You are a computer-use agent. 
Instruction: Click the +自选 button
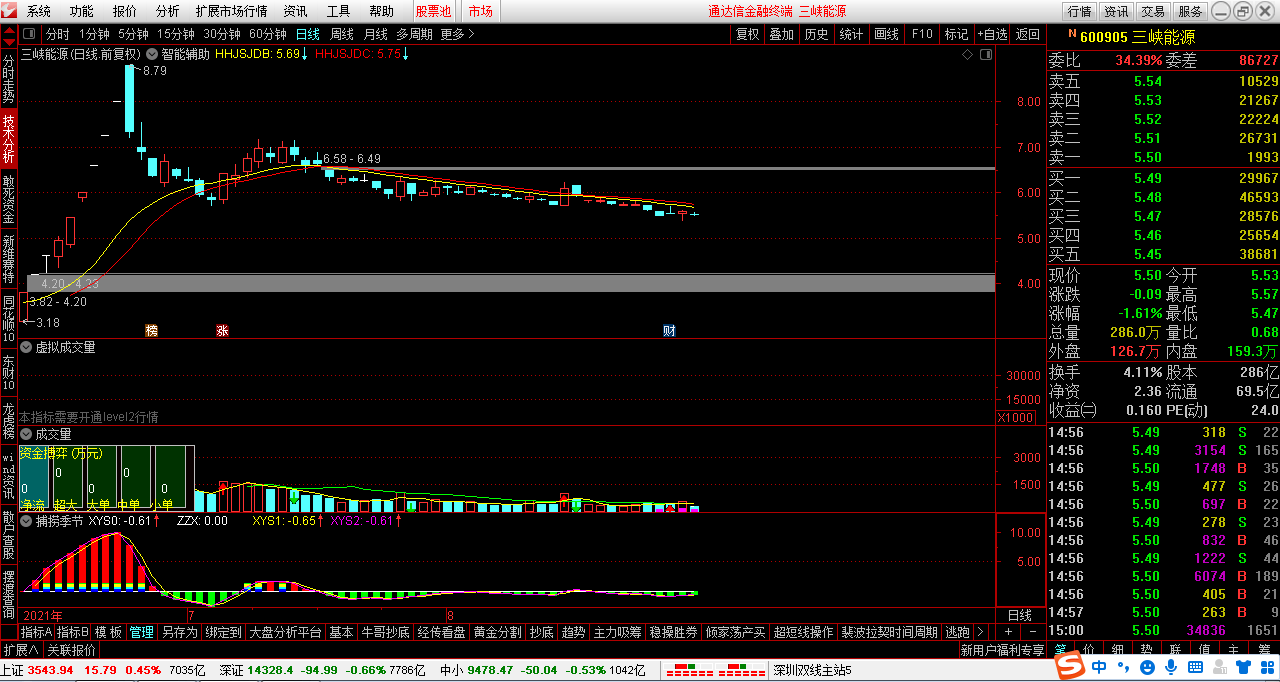click(x=992, y=34)
